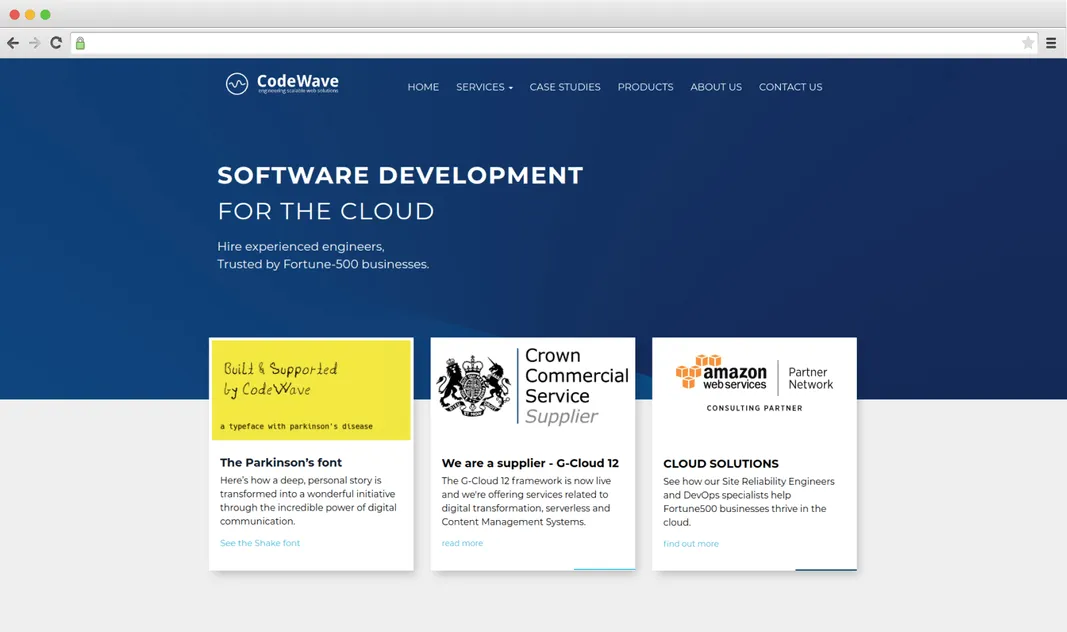Click the yellow Parkinson's font thumbnail
Image resolution: width=1067 pixels, height=632 pixels.
click(311, 390)
